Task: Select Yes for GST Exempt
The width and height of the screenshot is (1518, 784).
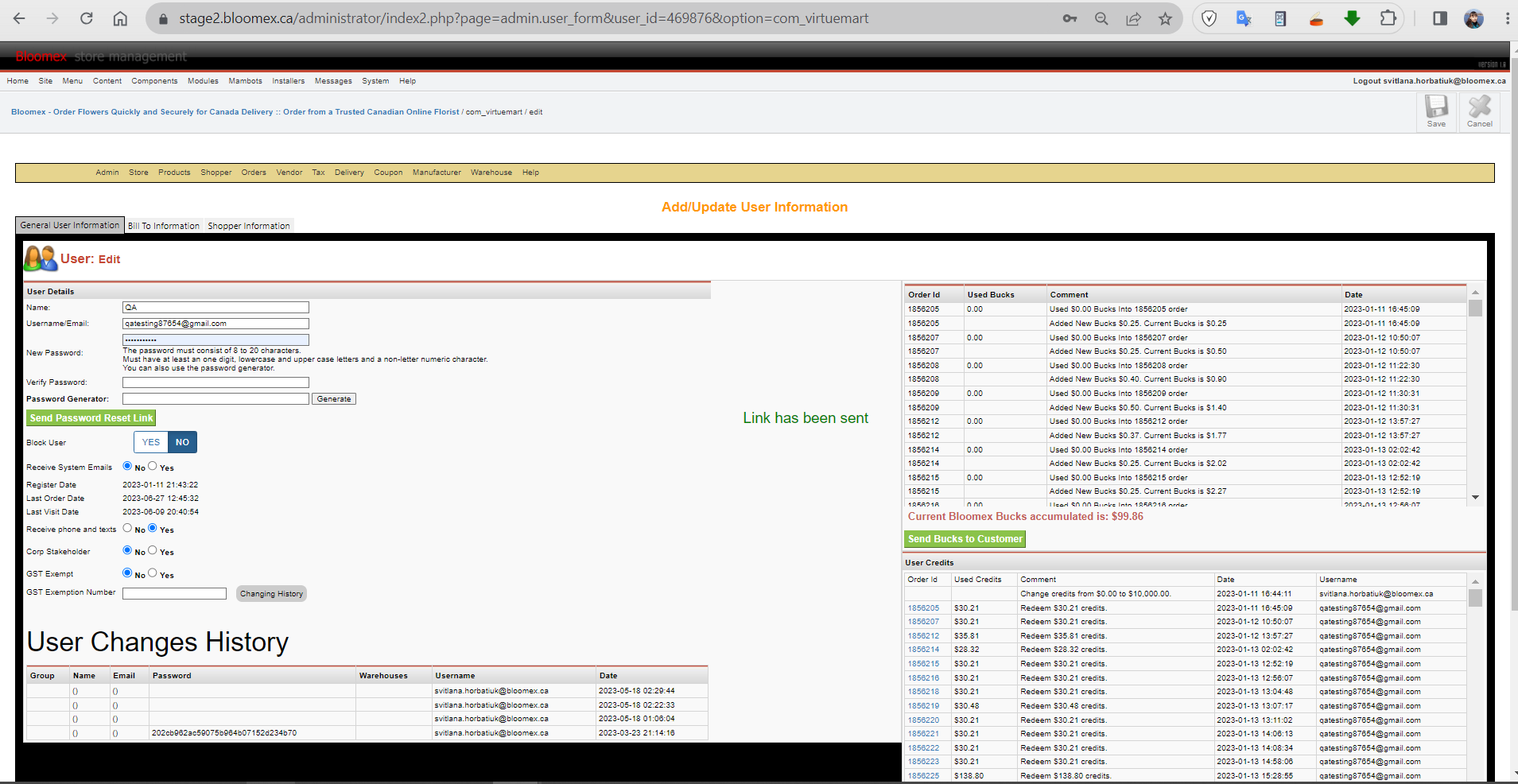Action: point(153,572)
